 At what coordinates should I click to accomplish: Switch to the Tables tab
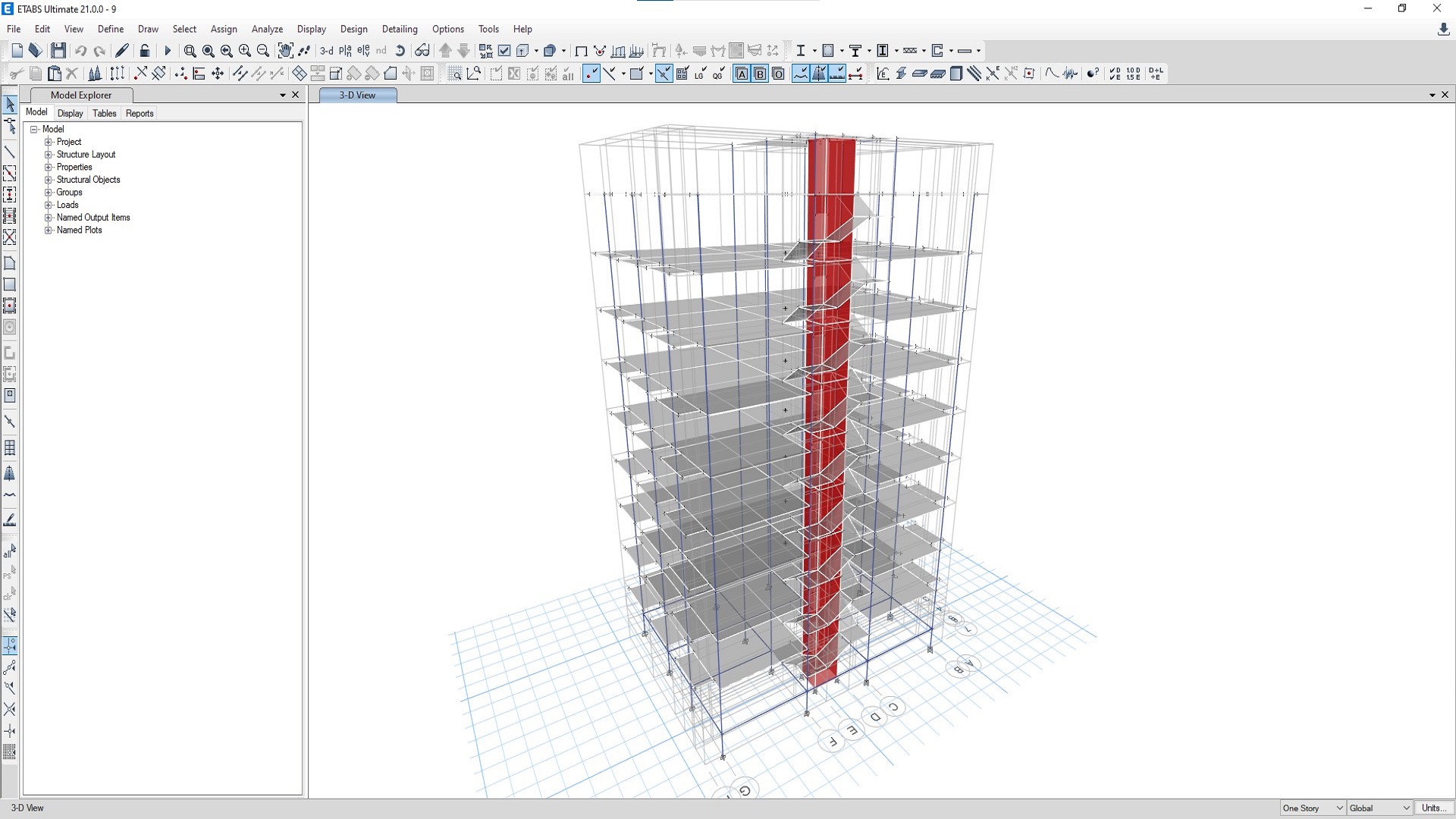104,113
